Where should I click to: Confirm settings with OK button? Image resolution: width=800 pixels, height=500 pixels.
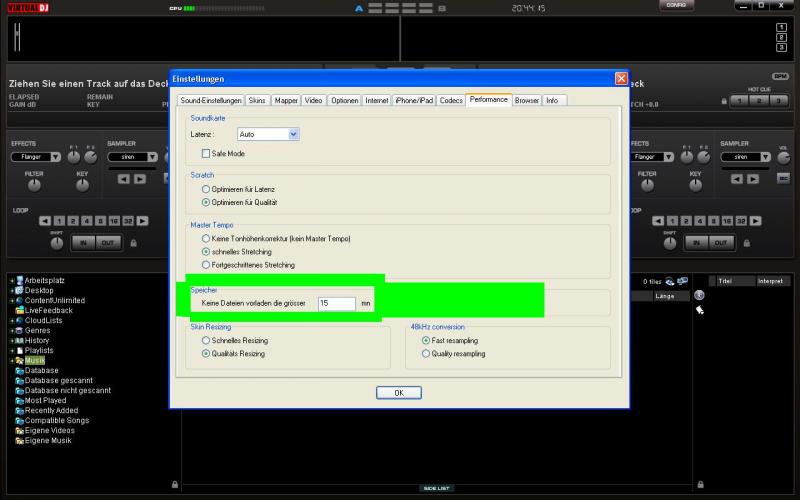click(x=398, y=393)
